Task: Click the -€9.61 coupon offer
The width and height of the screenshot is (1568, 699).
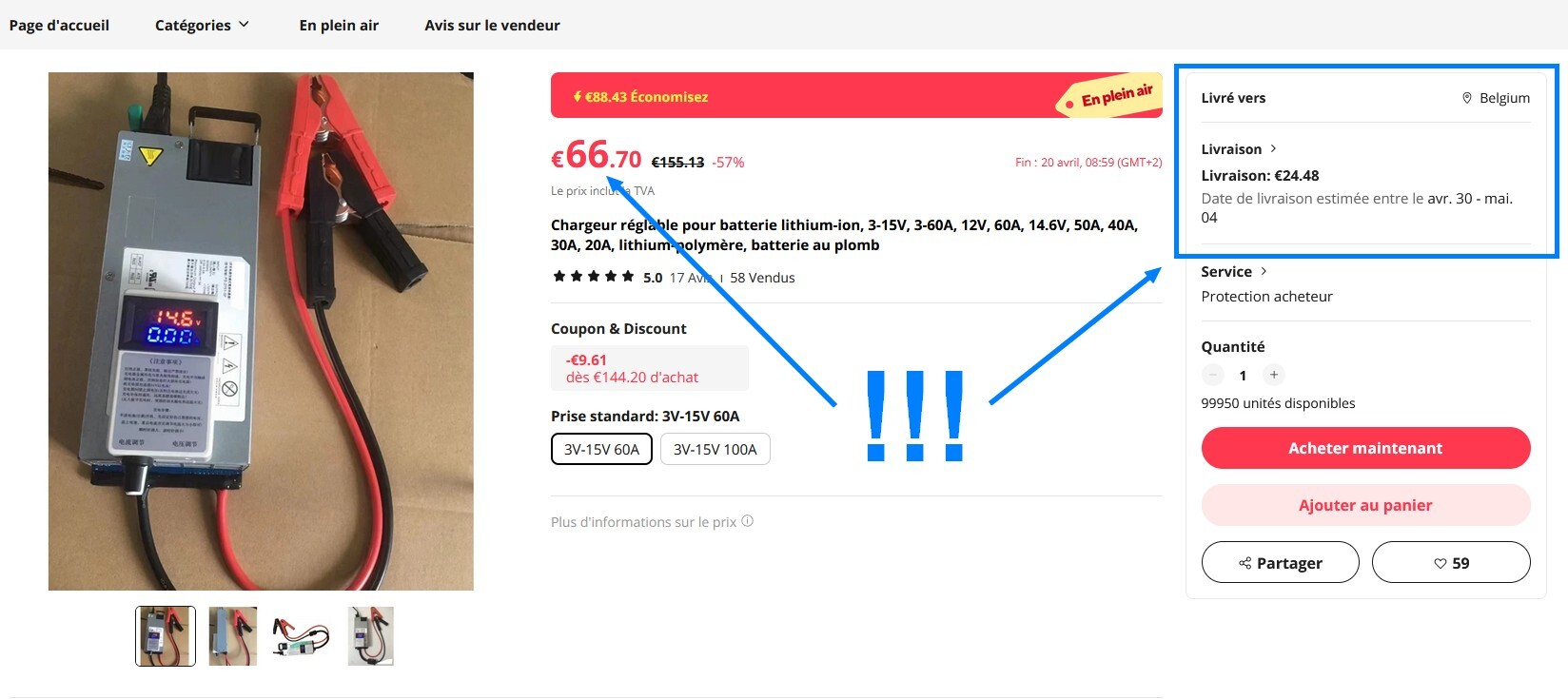Action: (x=650, y=368)
